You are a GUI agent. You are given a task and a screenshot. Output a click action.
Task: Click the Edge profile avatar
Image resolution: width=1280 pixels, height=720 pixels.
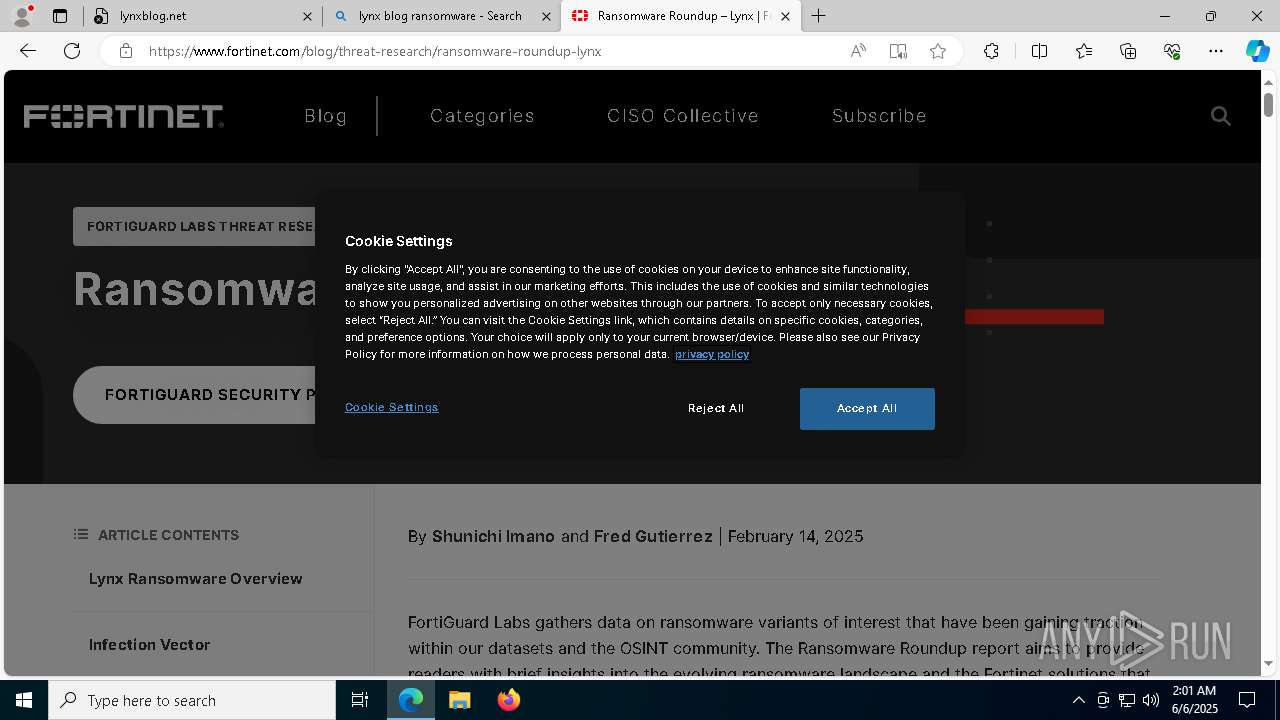pyautogui.click(x=22, y=16)
